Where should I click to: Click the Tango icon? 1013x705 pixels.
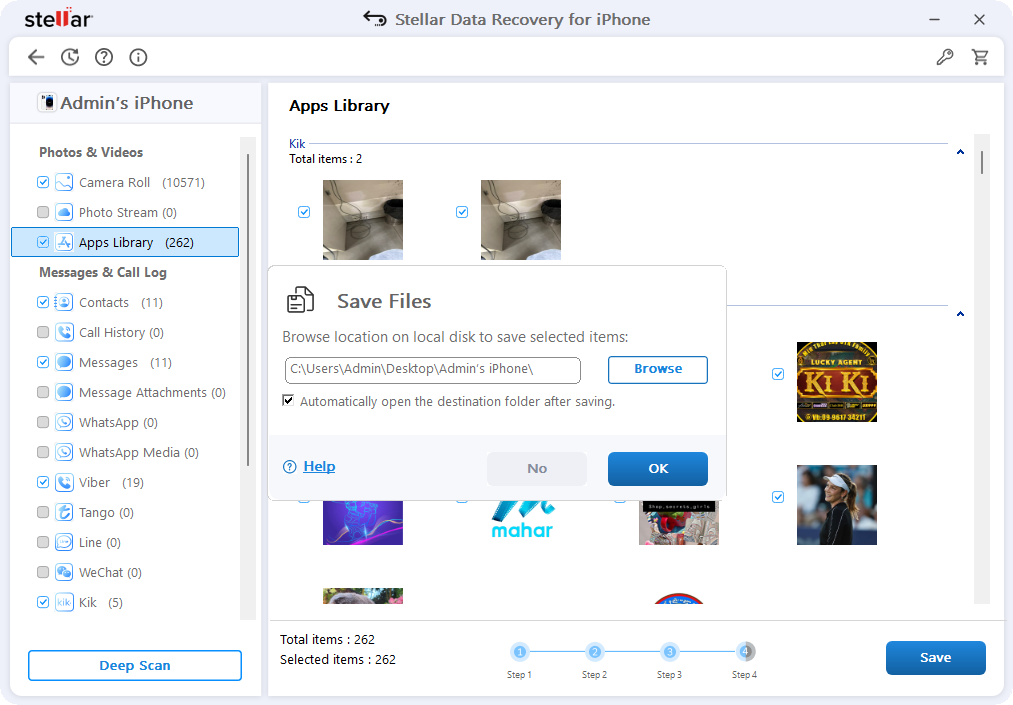tap(64, 512)
